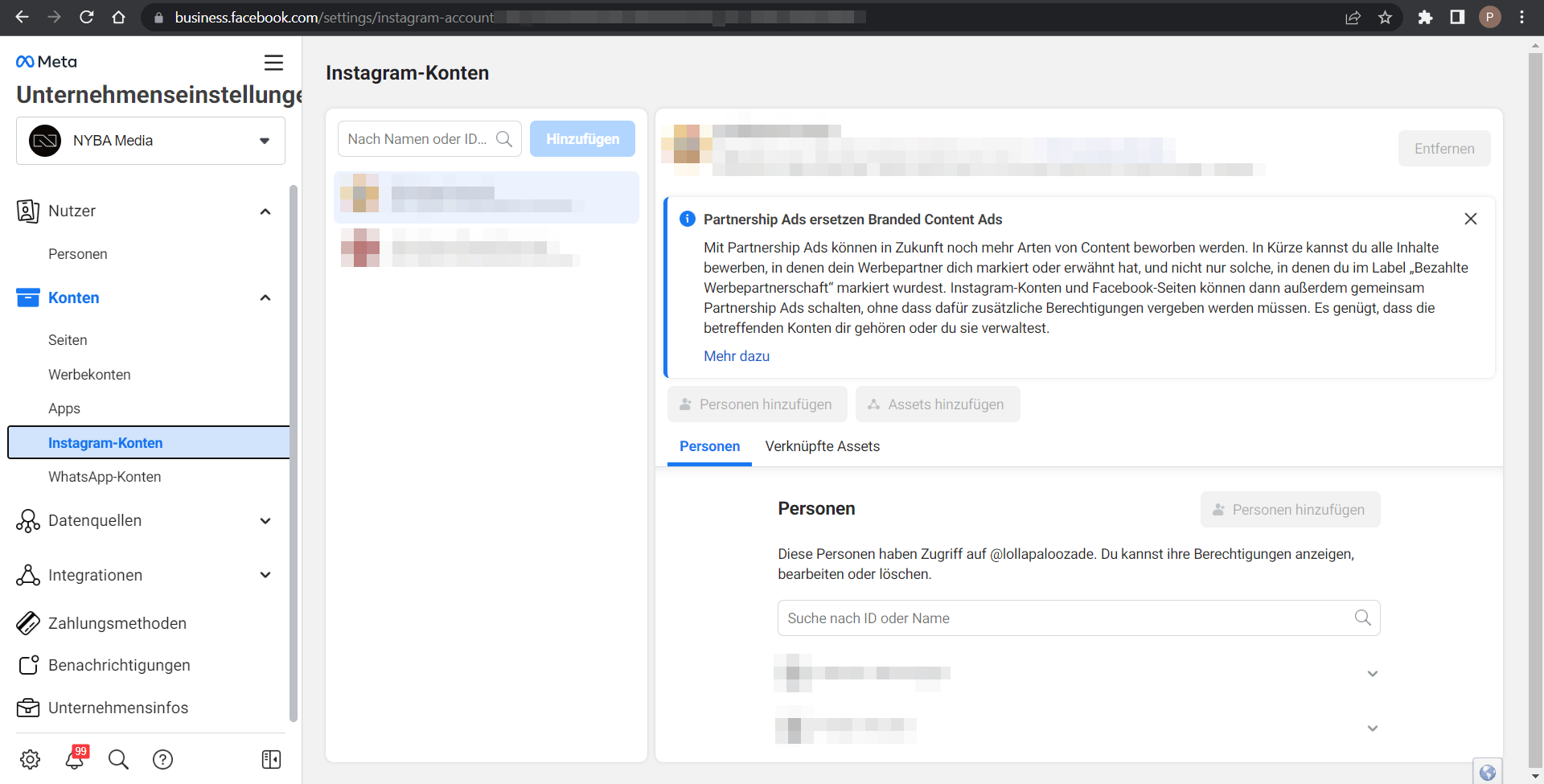Toggle the browser side panel icon
The height and width of the screenshot is (784, 1544).
1457,17
